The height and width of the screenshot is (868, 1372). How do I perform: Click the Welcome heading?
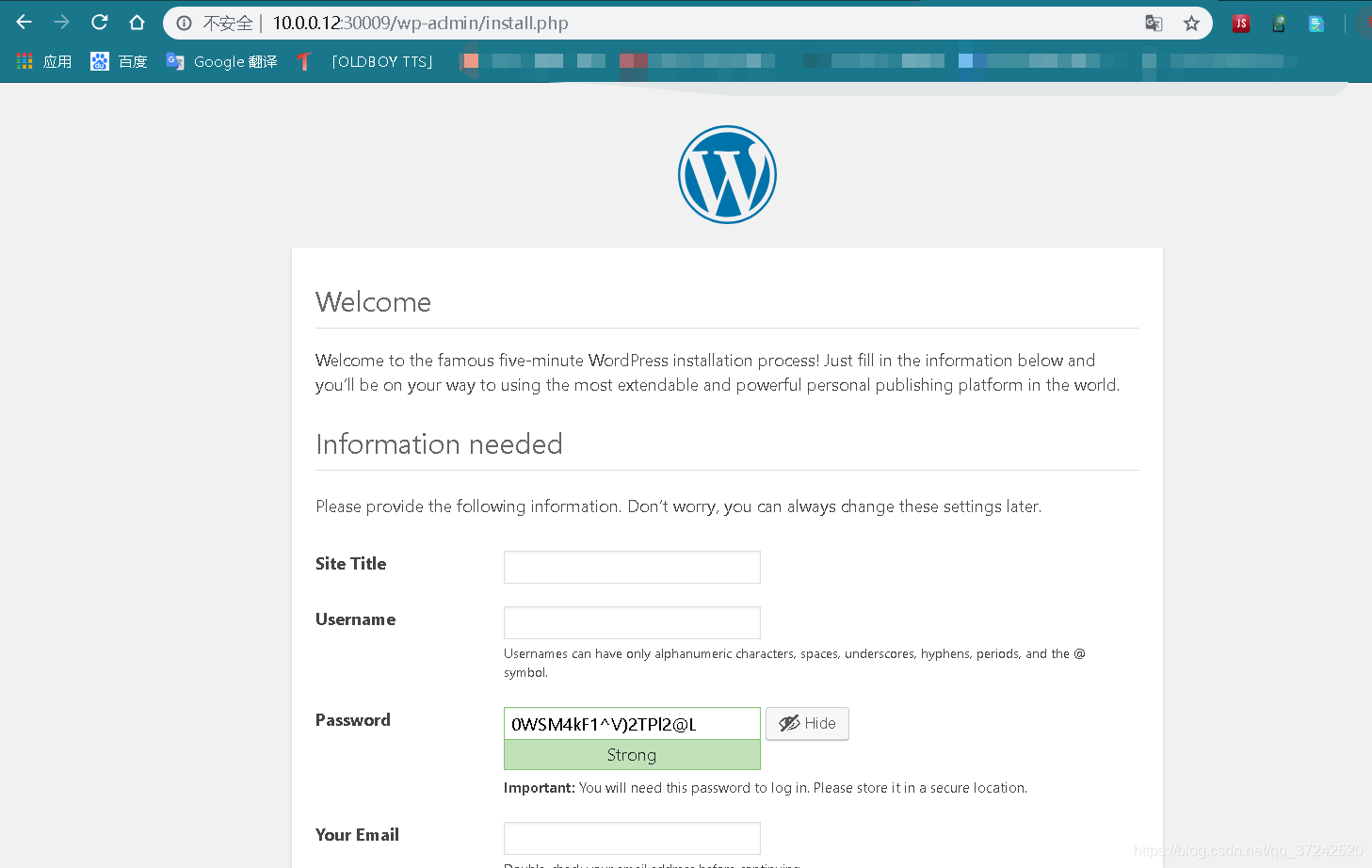click(373, 302)
